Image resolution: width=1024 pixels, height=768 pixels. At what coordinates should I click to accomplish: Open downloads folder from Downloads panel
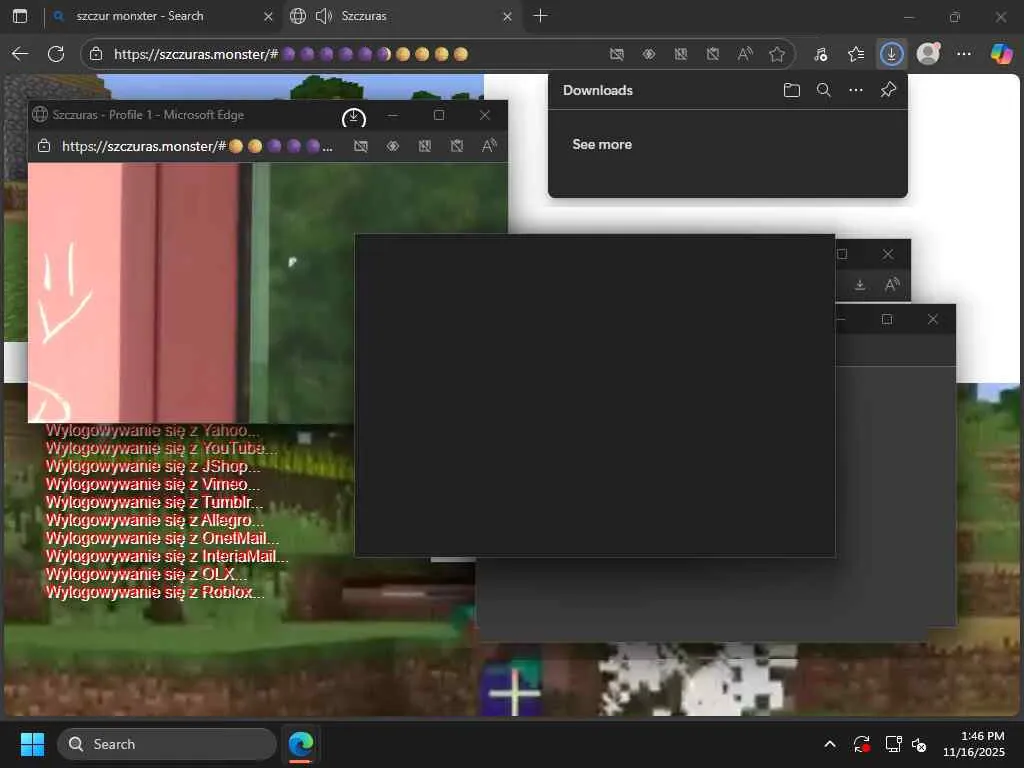coord(792,90)
